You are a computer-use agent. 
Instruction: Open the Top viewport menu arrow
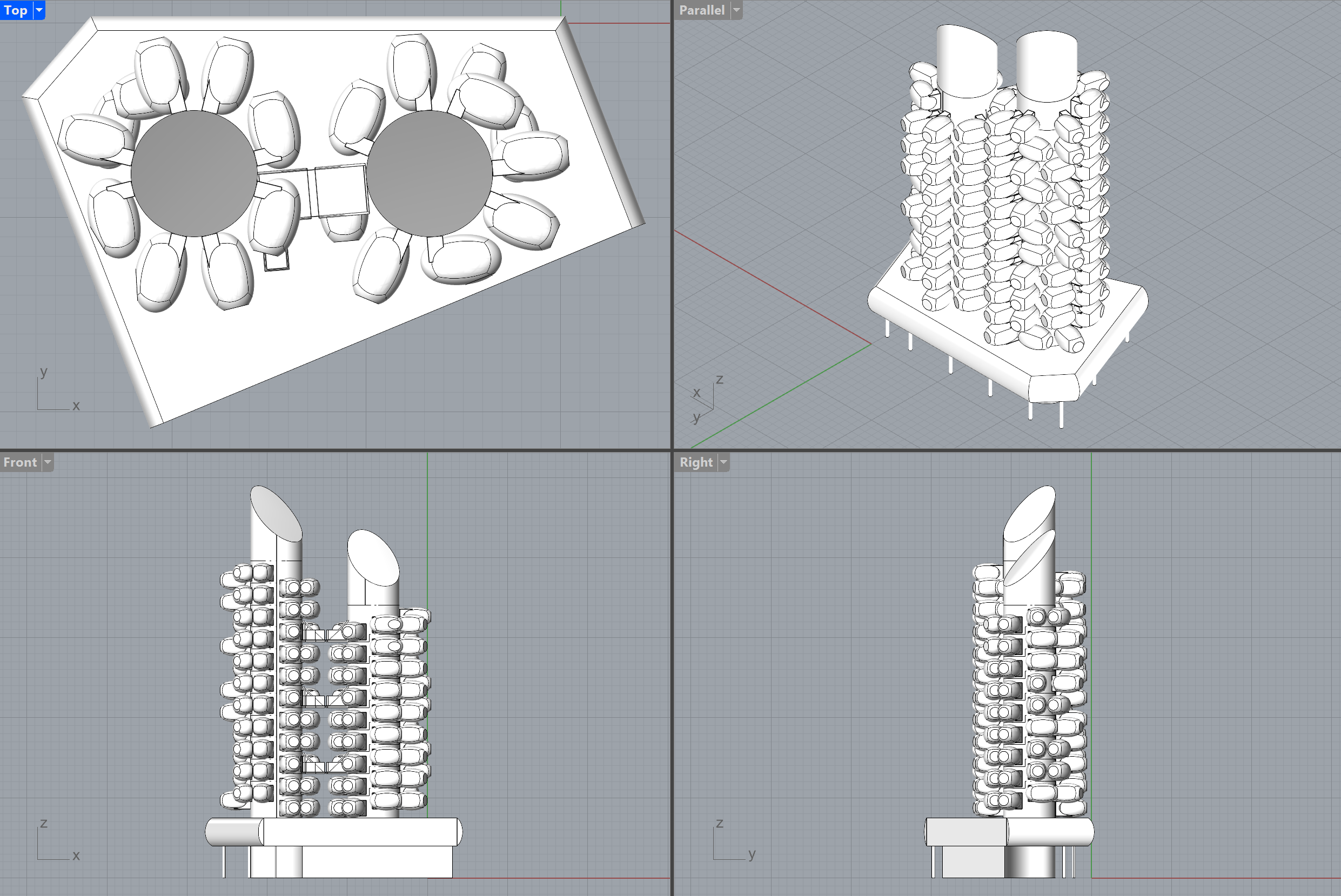(x=39, y=10)
